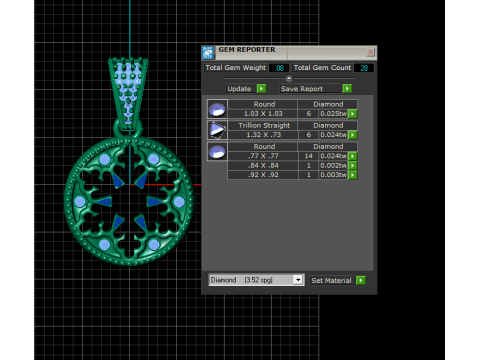480x360 pixels.
Task: Click the 1.03 X 1.03 size cell
Action: point(263,114)
